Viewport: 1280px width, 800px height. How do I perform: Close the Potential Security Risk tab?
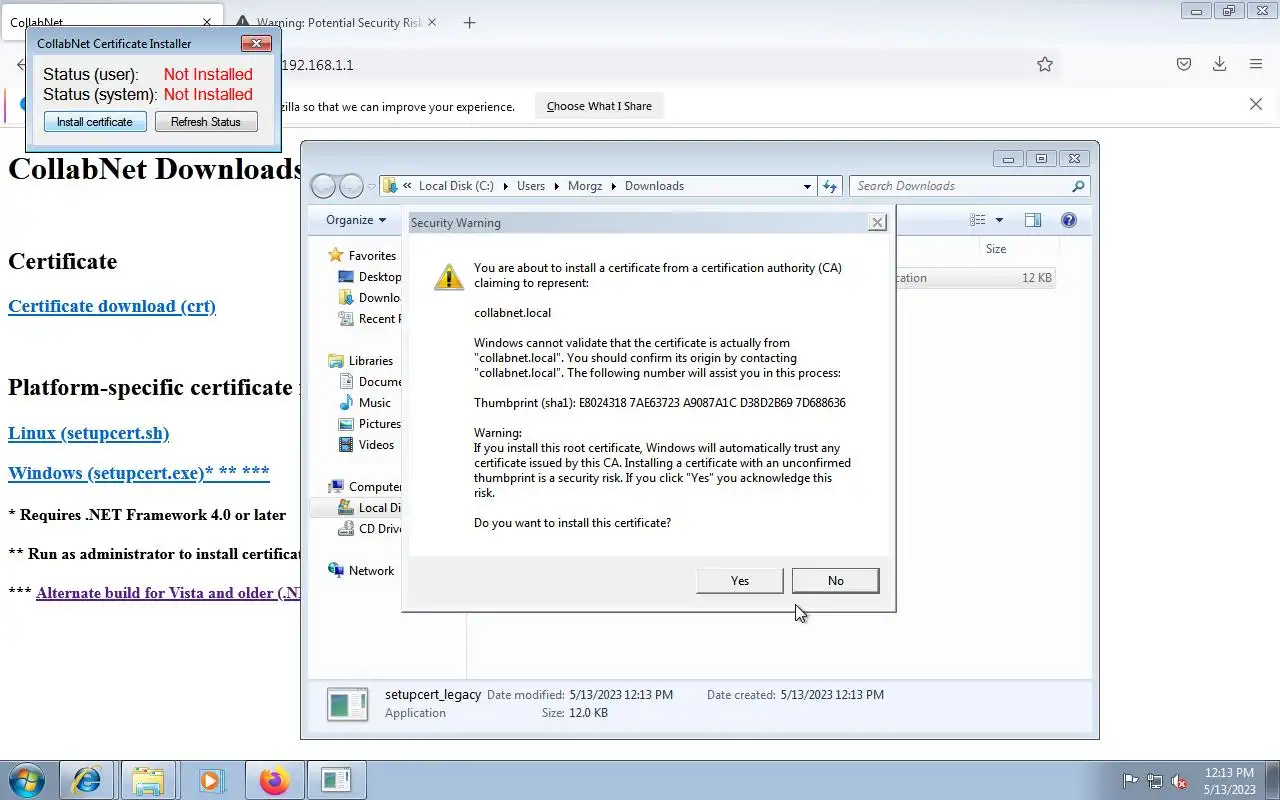431,22
